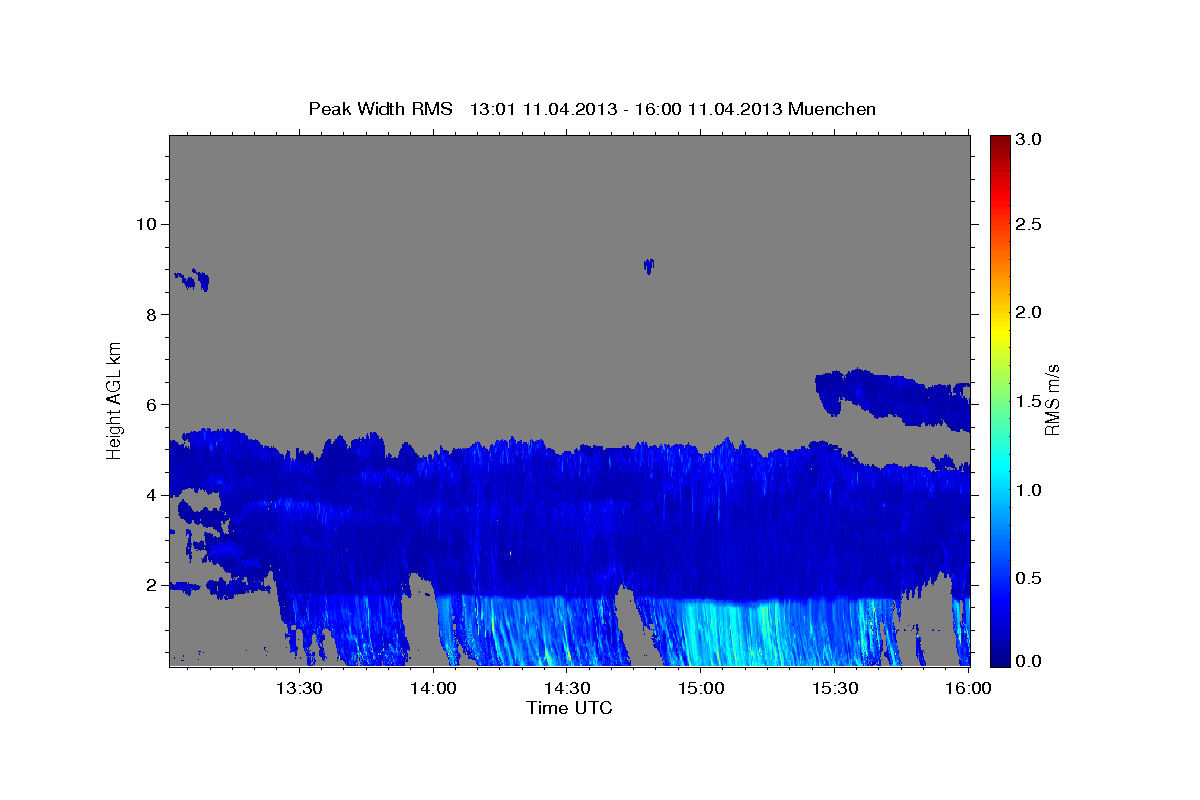Screen dimensions: 1200x800
Task: Click the 'RMS m/s' colorbar label
Action: [1052, 399]
